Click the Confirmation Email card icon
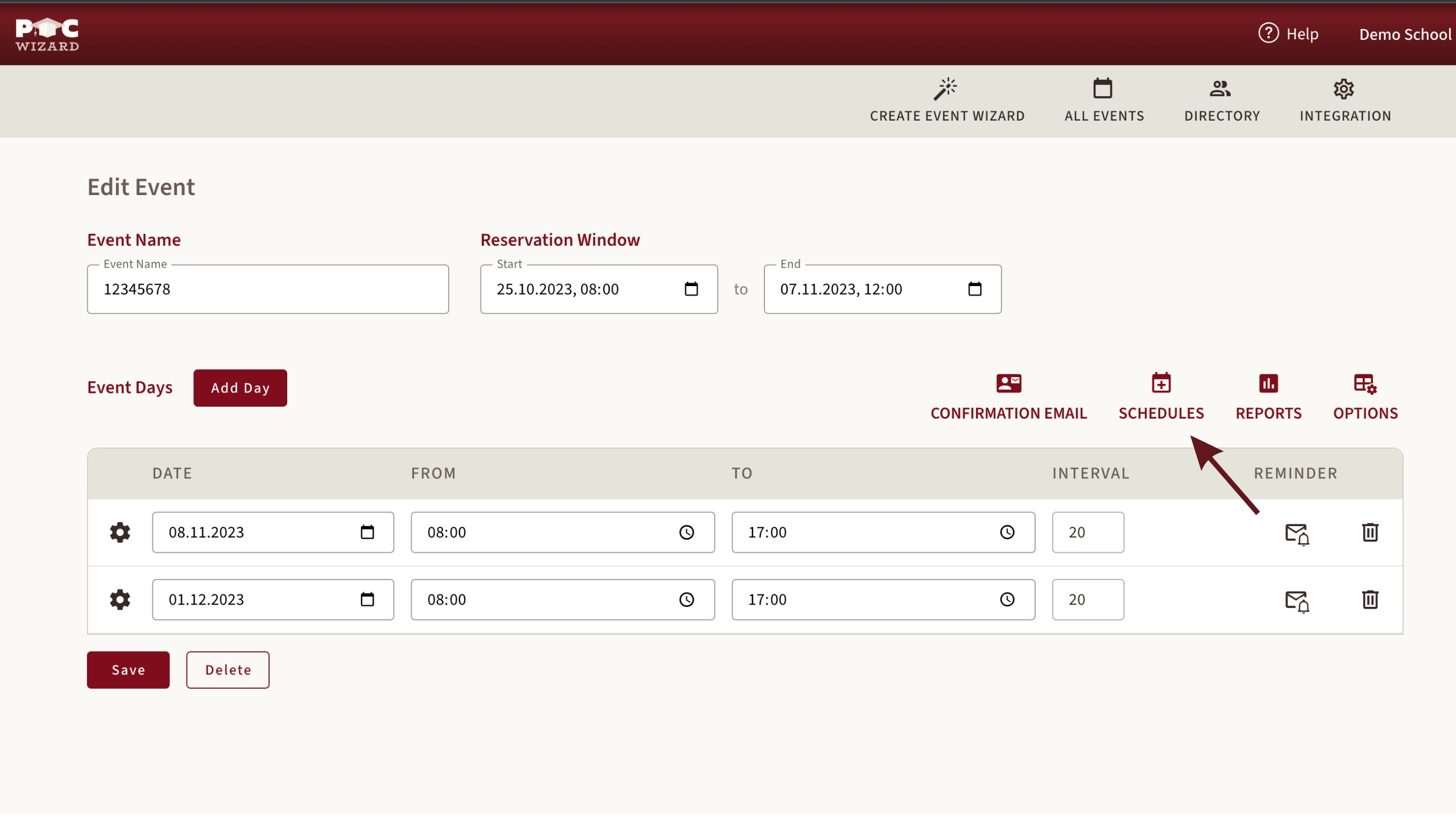Viewport: 1456px width, 819px height. click(1009, 383)
